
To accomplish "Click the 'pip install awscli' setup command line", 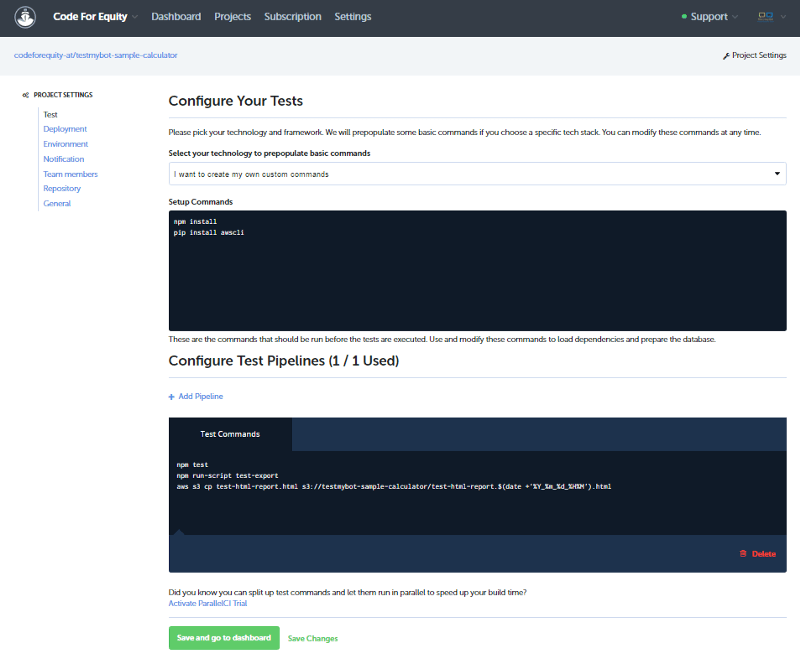I will pyautogui.click(x=209, y=233).
